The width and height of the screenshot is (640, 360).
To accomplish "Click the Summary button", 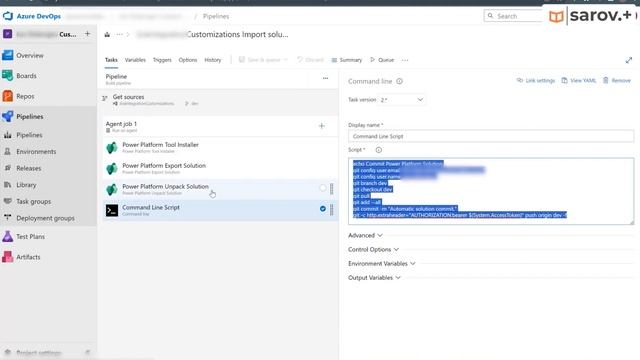I will pyautogui.click(x=347, y=60).
